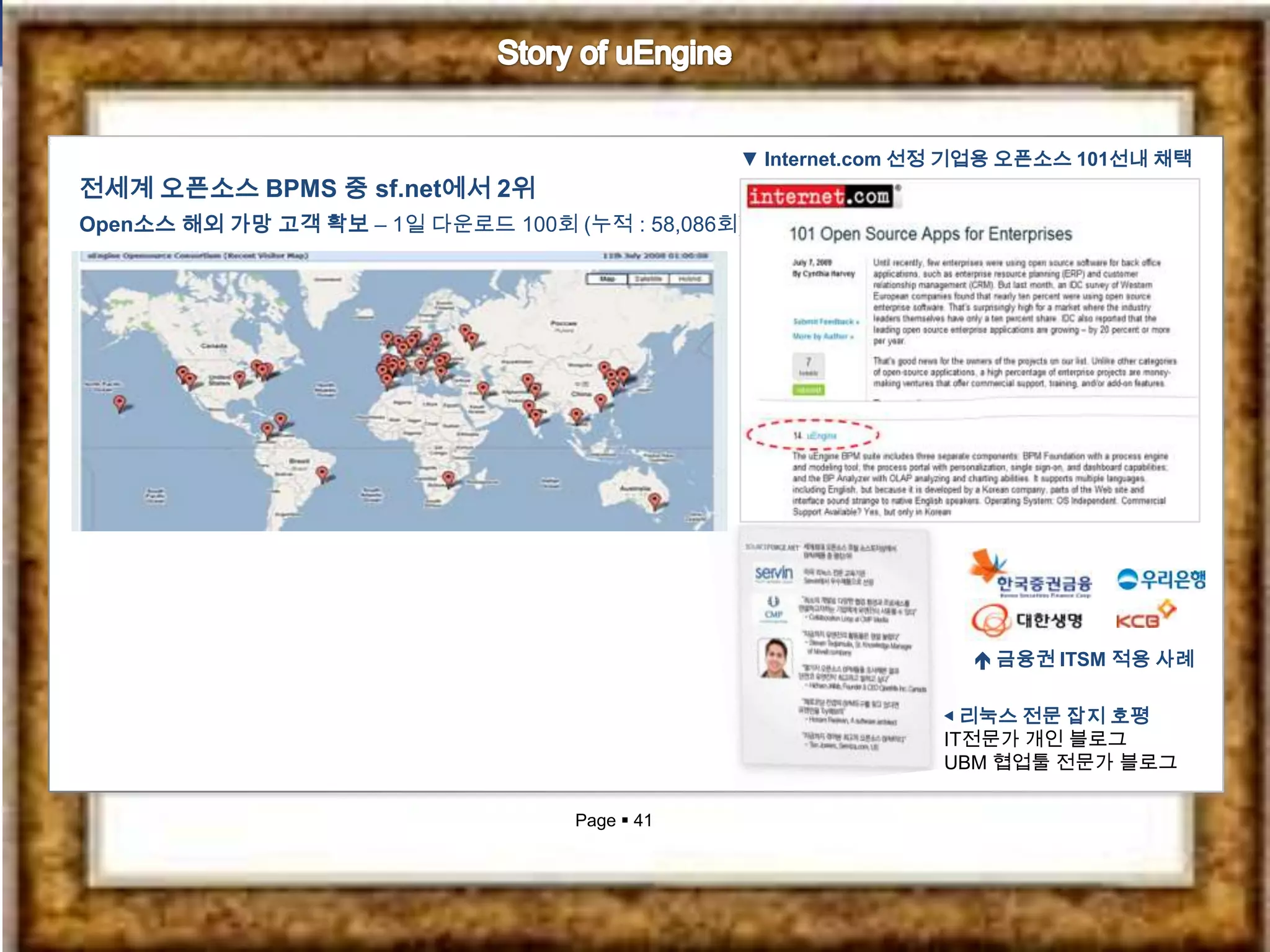Click the map marker in southern Africa
1270x952 pixels.
pos(448,478)
